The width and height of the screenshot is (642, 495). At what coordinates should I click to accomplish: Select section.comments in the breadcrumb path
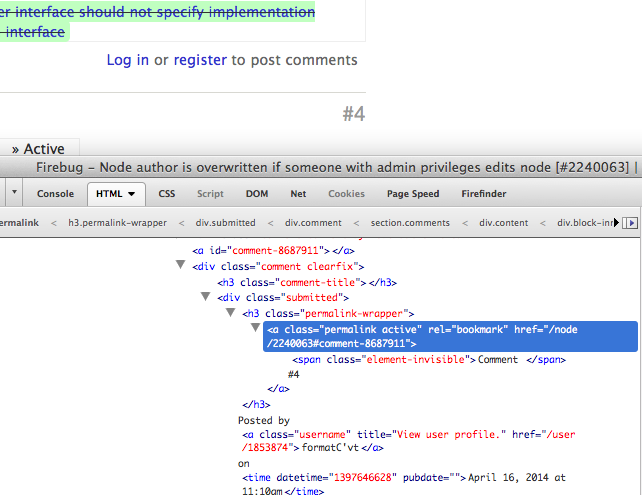[410, 223]
